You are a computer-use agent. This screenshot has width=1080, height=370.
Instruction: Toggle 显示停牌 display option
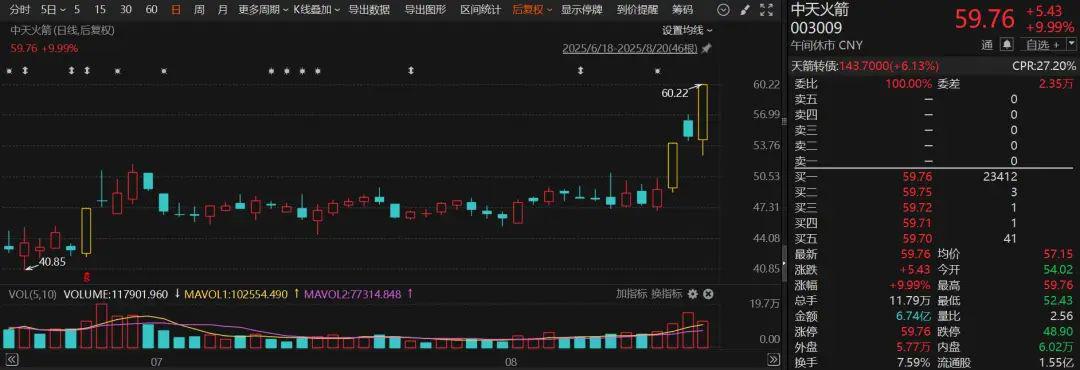[581, 10]
